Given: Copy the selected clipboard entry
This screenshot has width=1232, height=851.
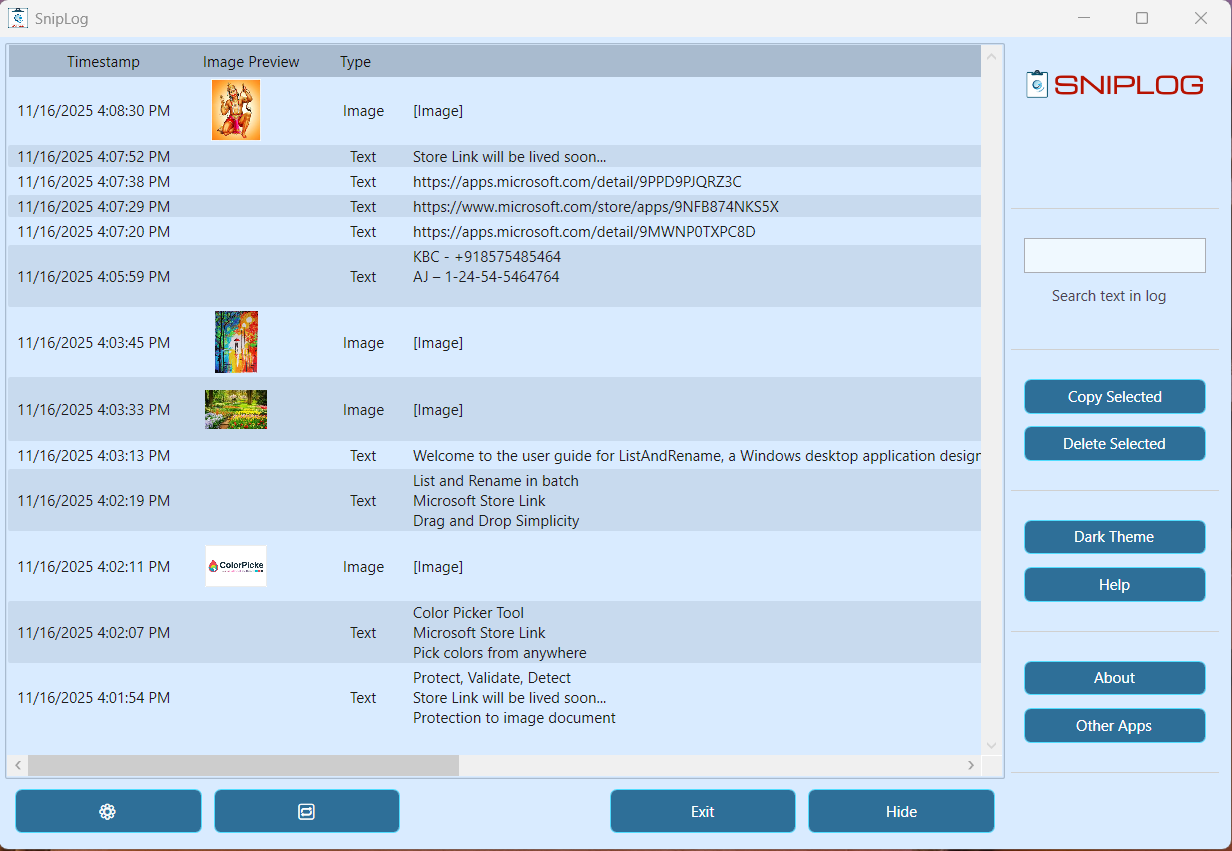Looking at the screenshot, I should coord(1114,396).
